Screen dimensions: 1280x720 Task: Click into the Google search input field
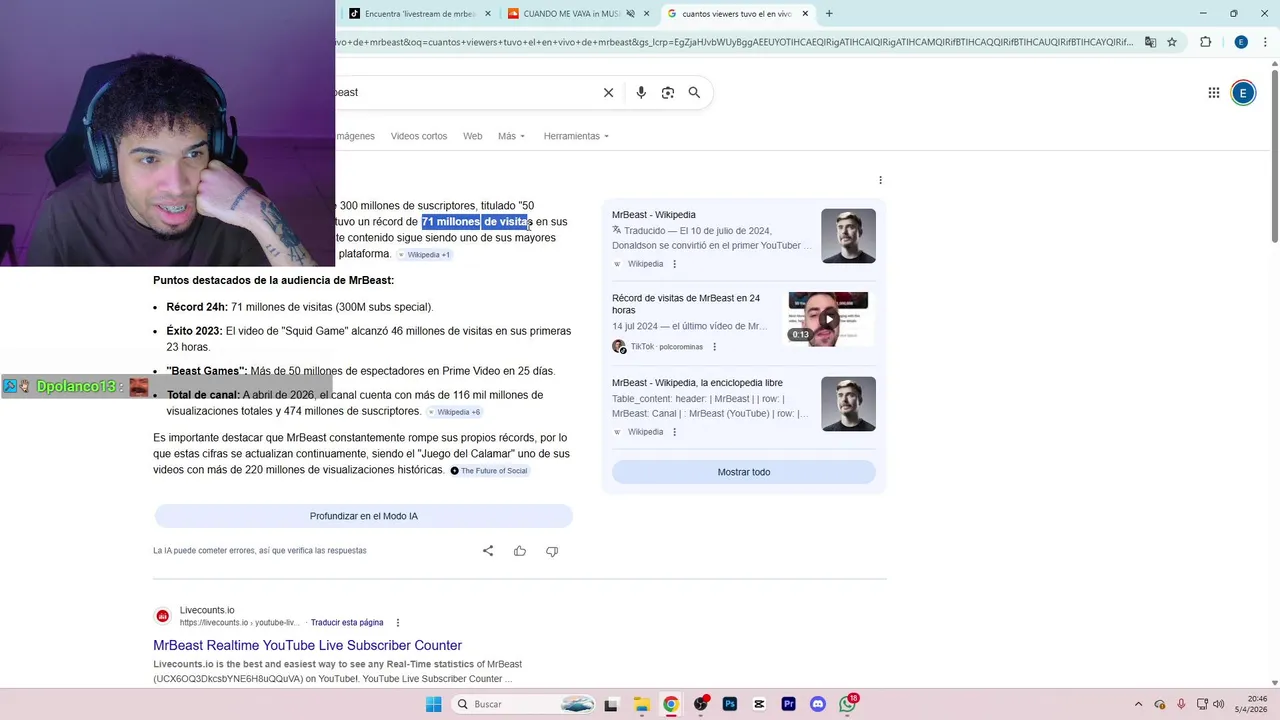[465, 92]
